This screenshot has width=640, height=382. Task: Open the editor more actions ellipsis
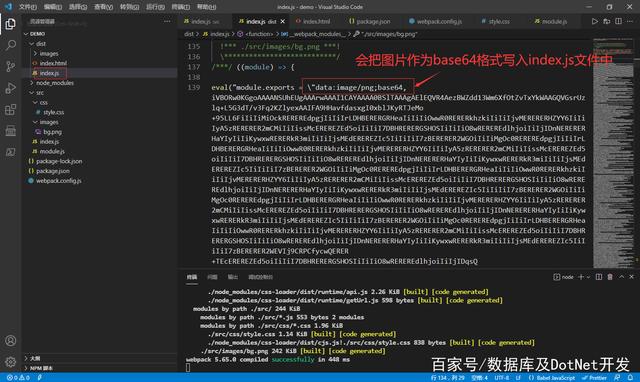(x=631, y=21)
